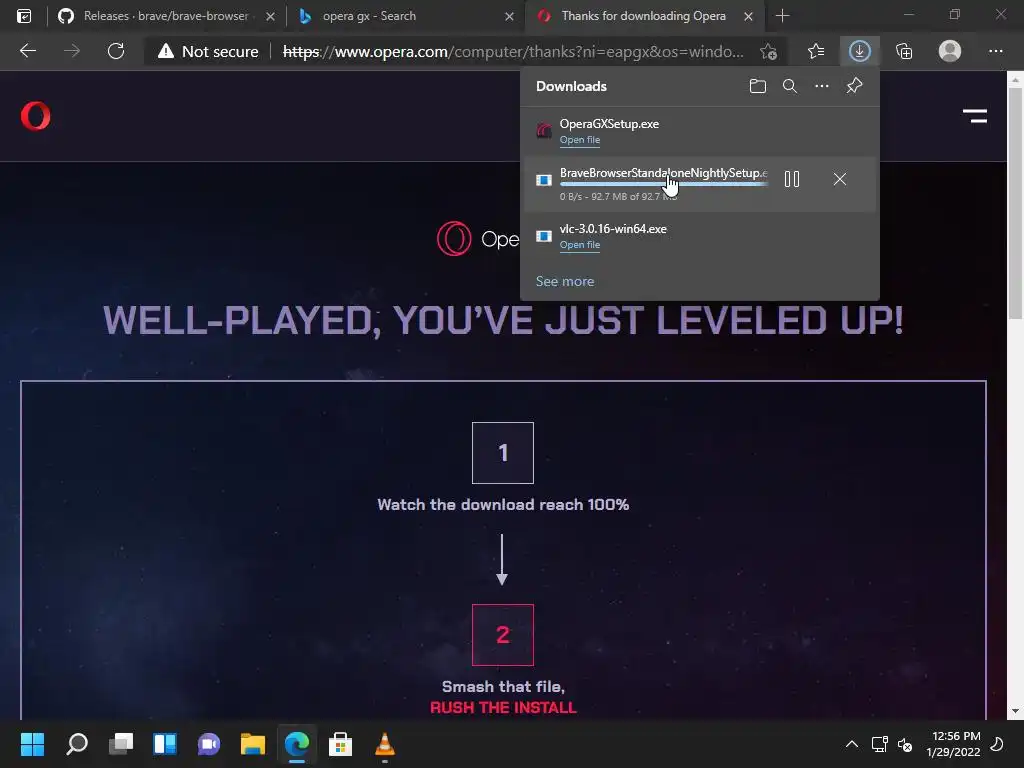Screen dimensions: 1024x768
Task: Open the user profile menu
Action: coord(950,51)
